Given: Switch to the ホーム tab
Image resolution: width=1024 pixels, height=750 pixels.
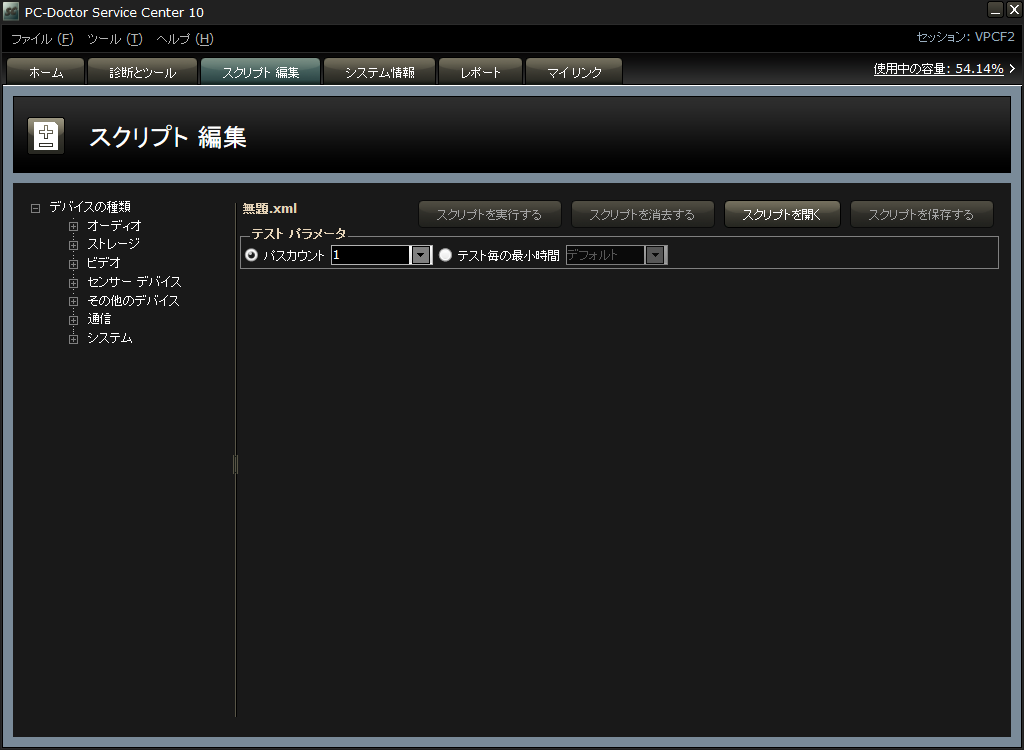Looking at the screenshot, I should tap(46, 72).
